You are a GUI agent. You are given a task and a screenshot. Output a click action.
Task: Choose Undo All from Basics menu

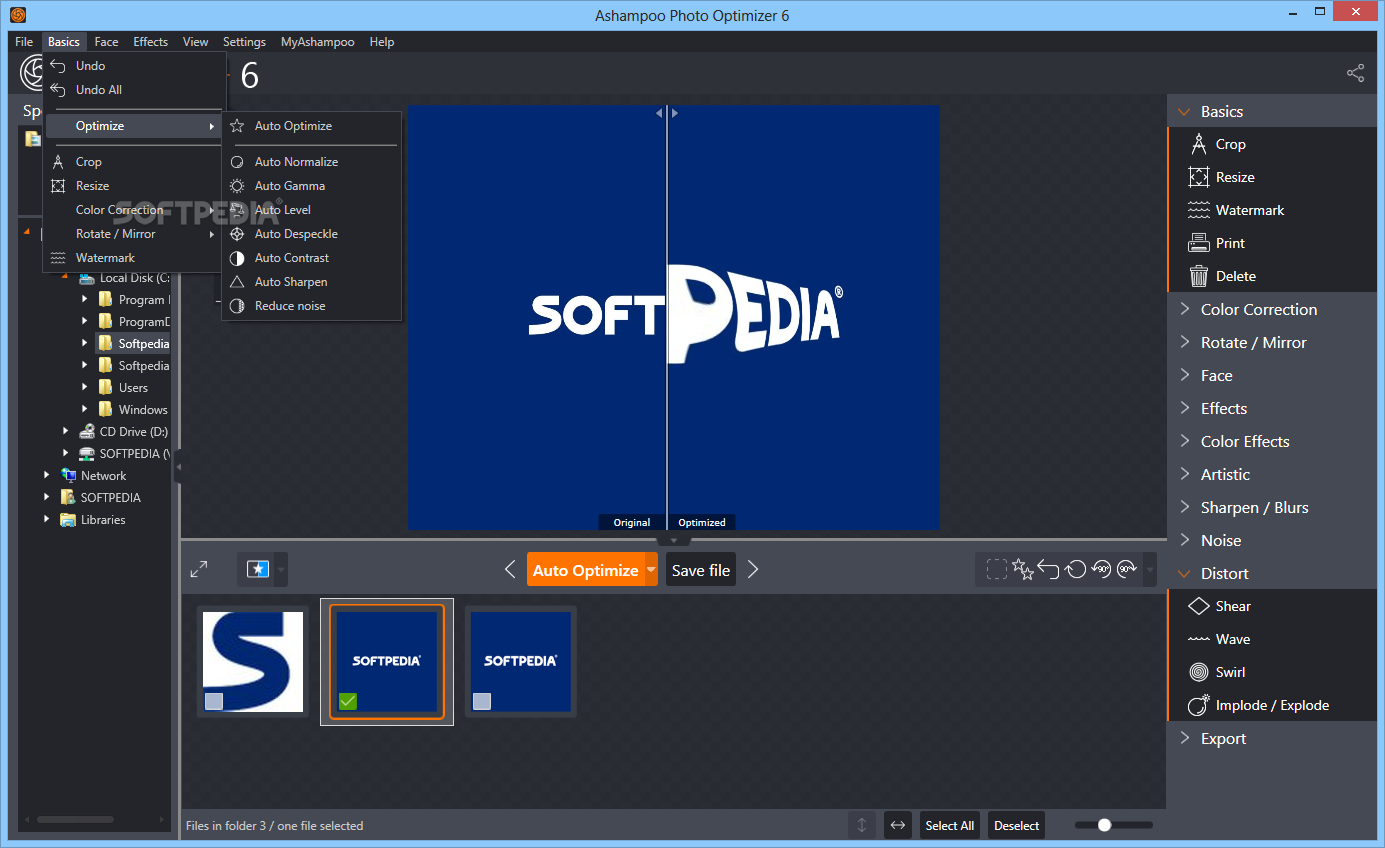pyautogui.click(x=134, y=90)
